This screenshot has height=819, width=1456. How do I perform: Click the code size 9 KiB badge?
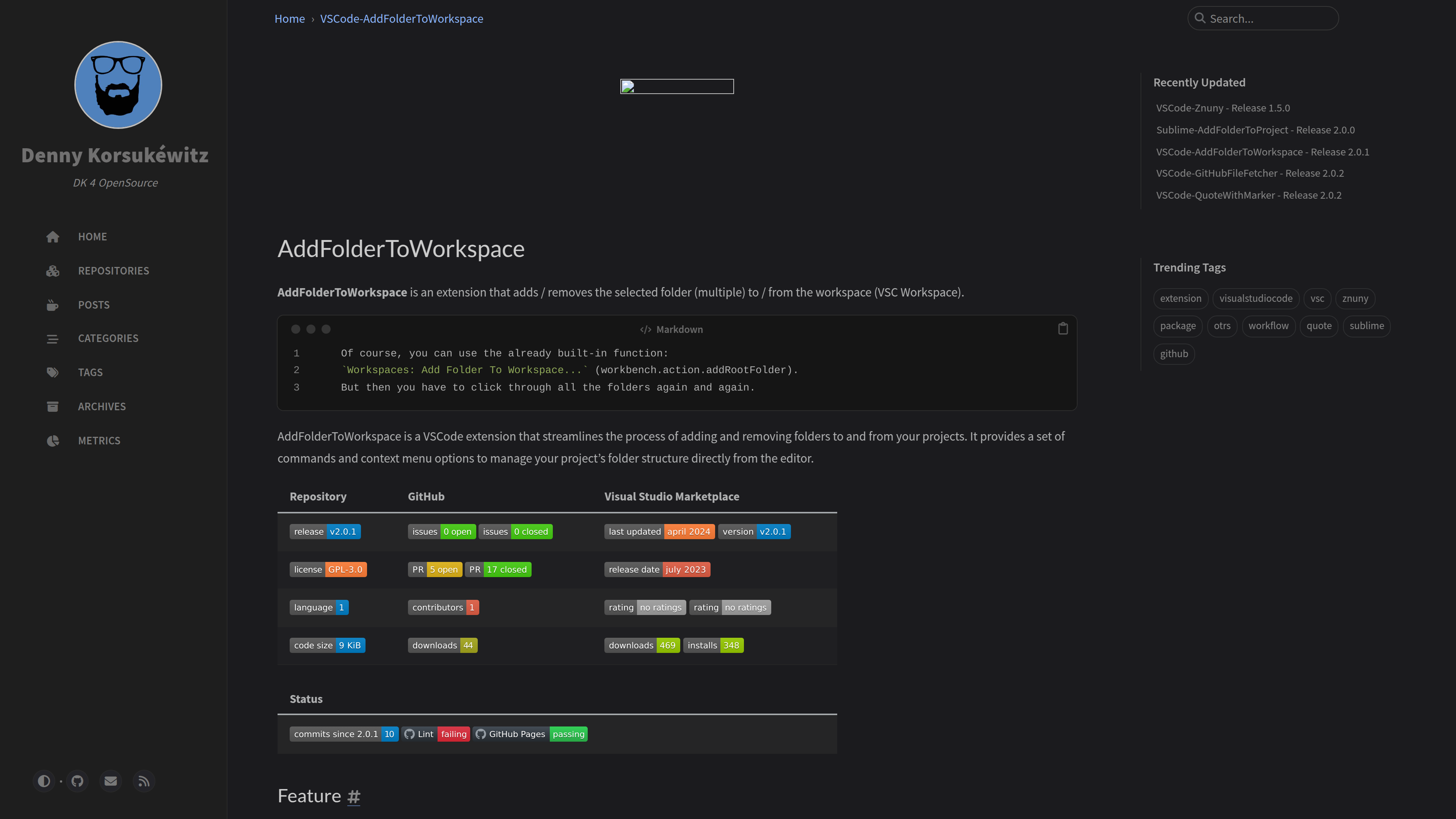tap(327, 645)
